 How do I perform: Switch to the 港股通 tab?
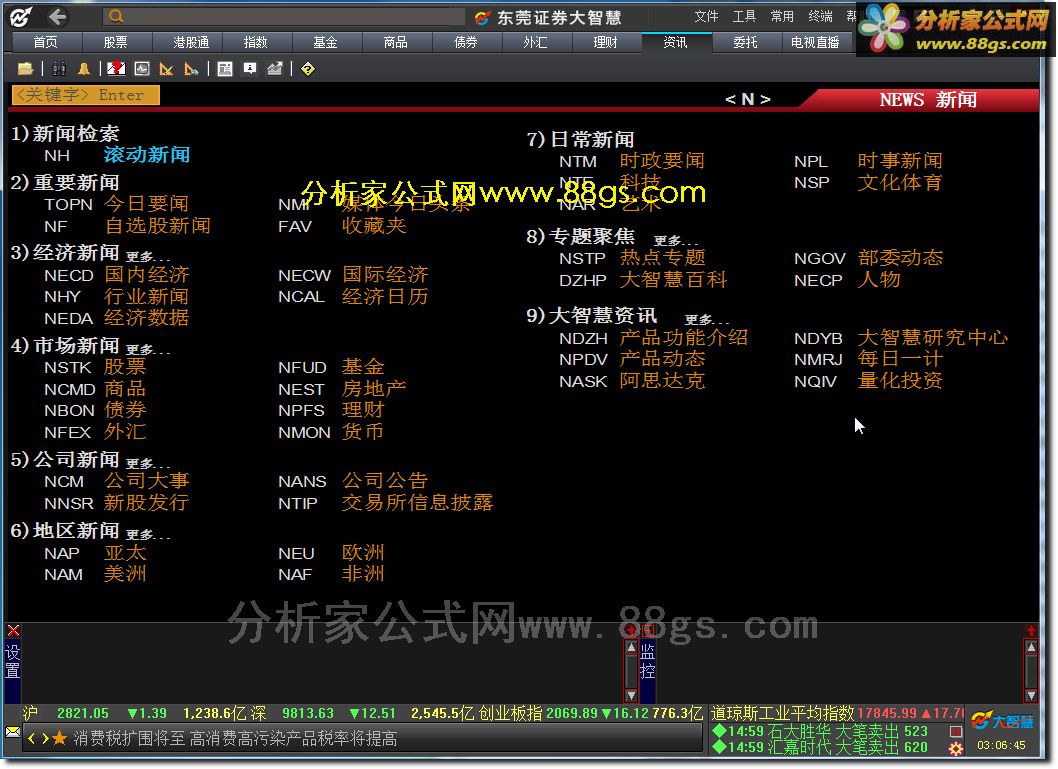pyautogui.click(x=191, y=42)
